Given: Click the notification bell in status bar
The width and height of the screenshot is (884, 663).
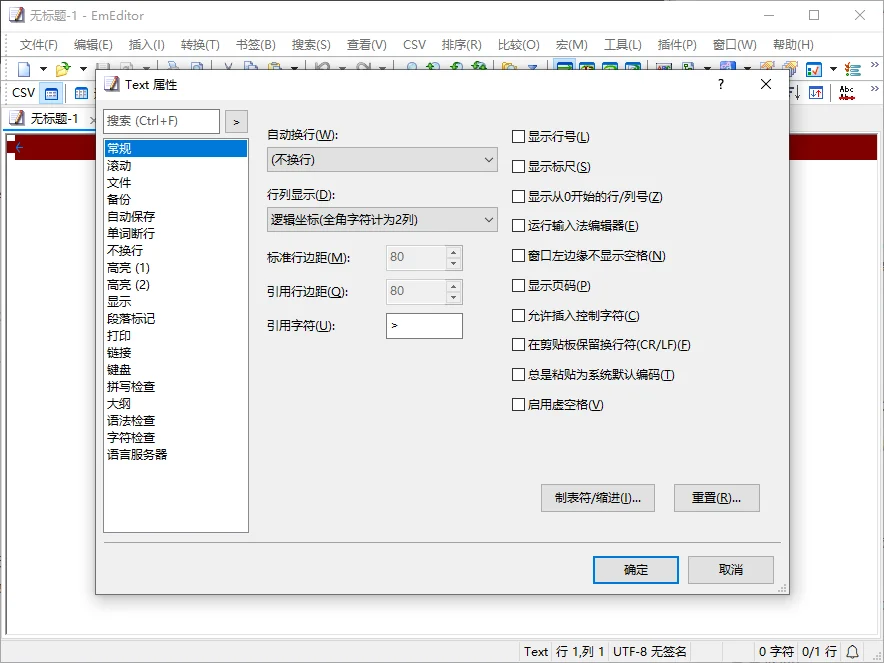Looking at the screenshot, I should coord(853,652).
